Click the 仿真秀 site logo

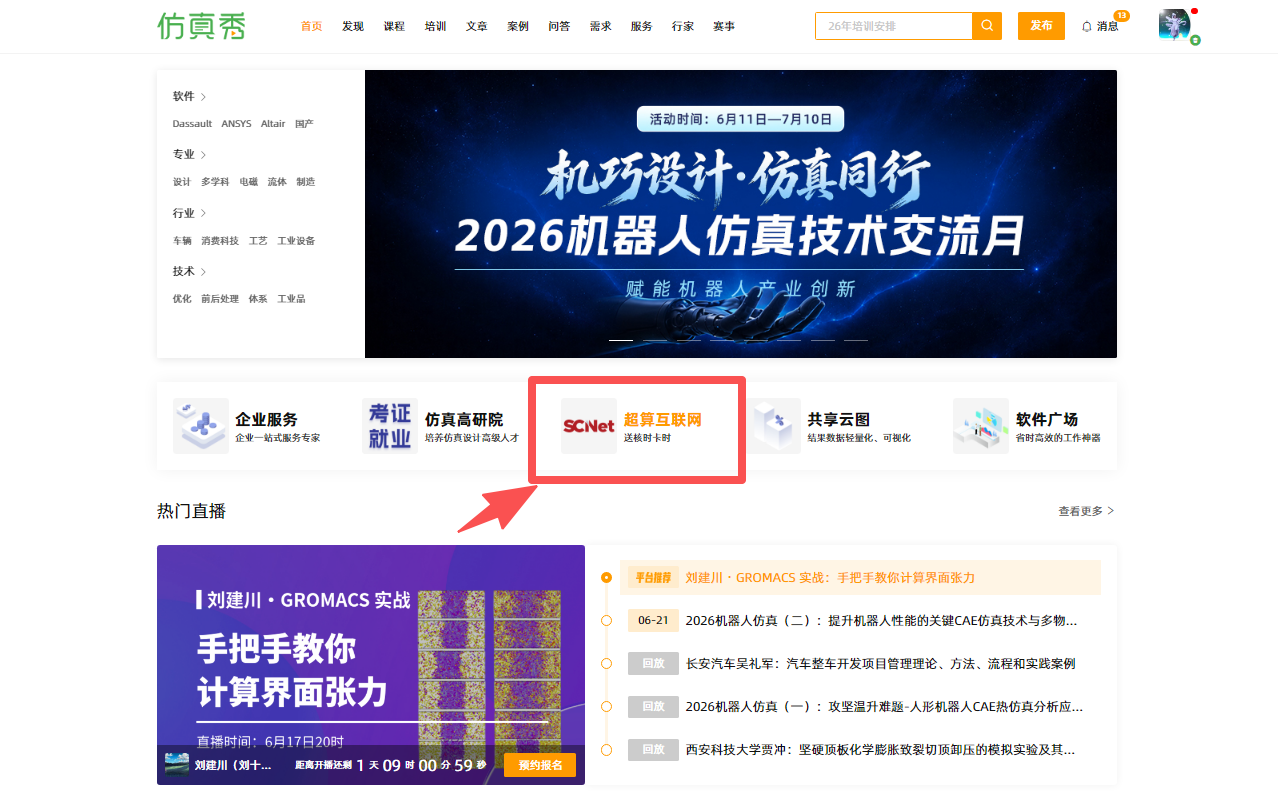pyautogui.click(x=200, y=26)
